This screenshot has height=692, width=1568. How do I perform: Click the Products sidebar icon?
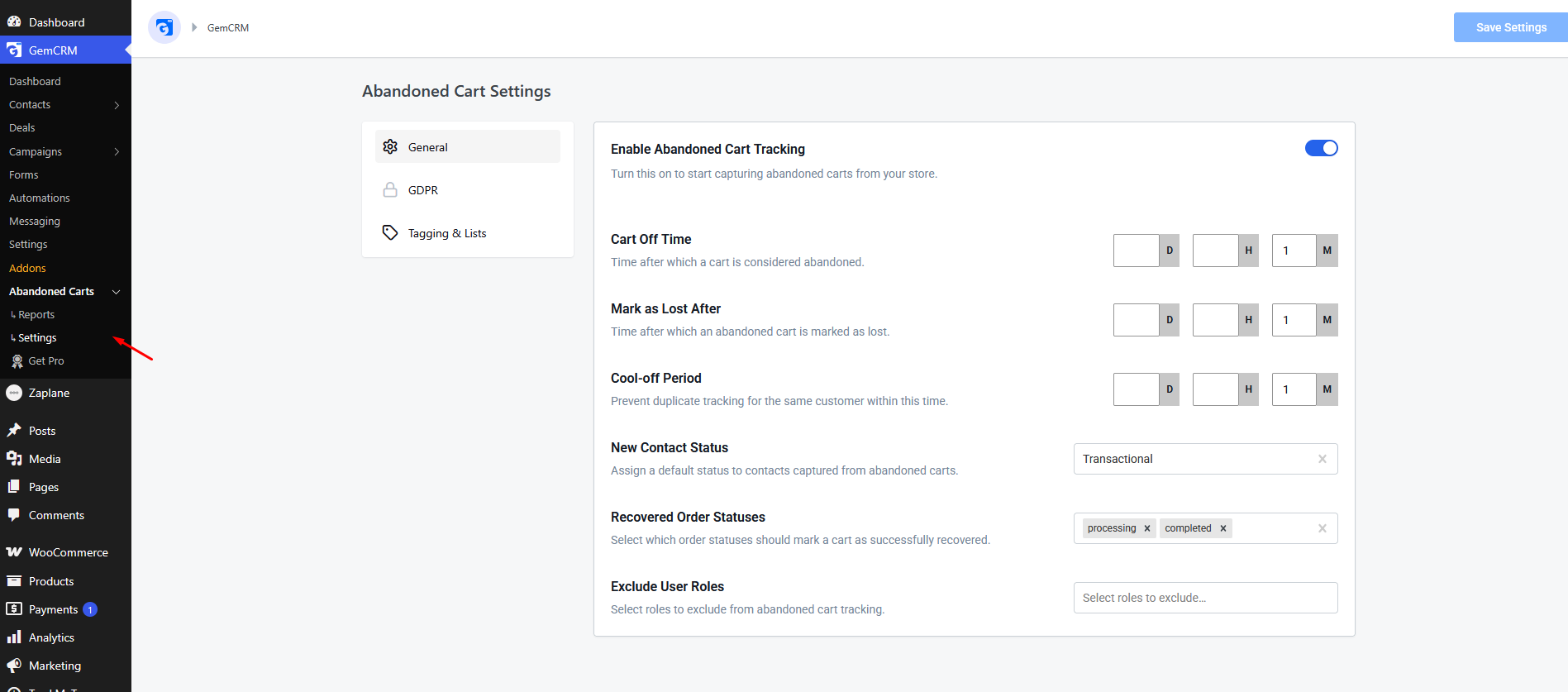(x=14, y=580)
